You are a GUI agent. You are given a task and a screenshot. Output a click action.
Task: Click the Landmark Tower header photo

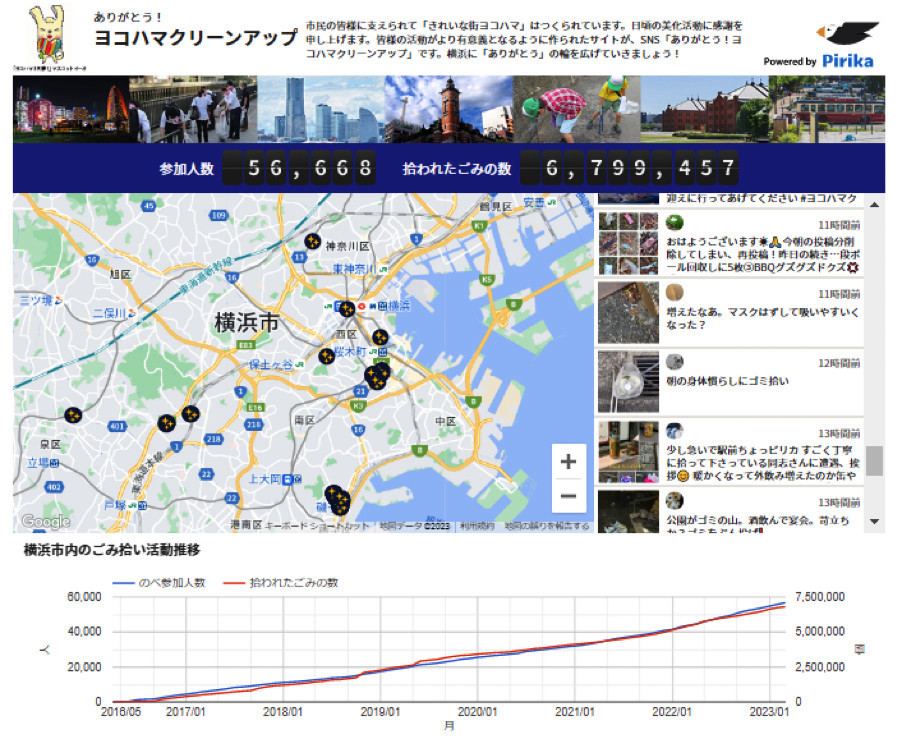321,109
